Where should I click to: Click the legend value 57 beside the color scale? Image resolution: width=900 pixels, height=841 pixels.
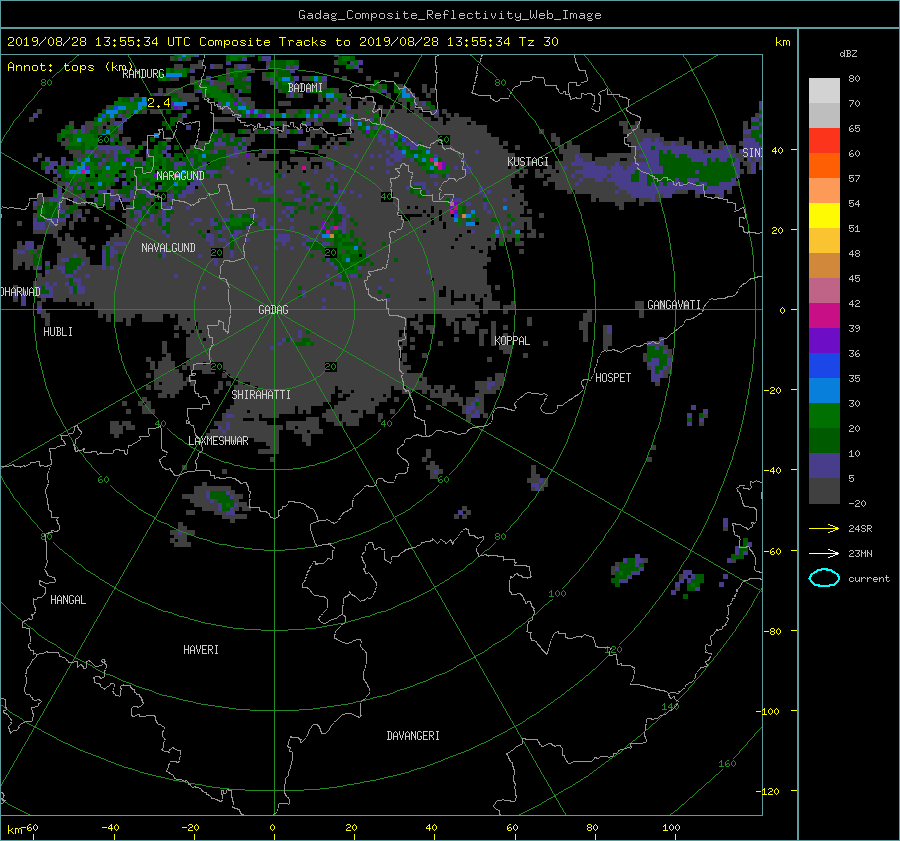pos(854,179)
